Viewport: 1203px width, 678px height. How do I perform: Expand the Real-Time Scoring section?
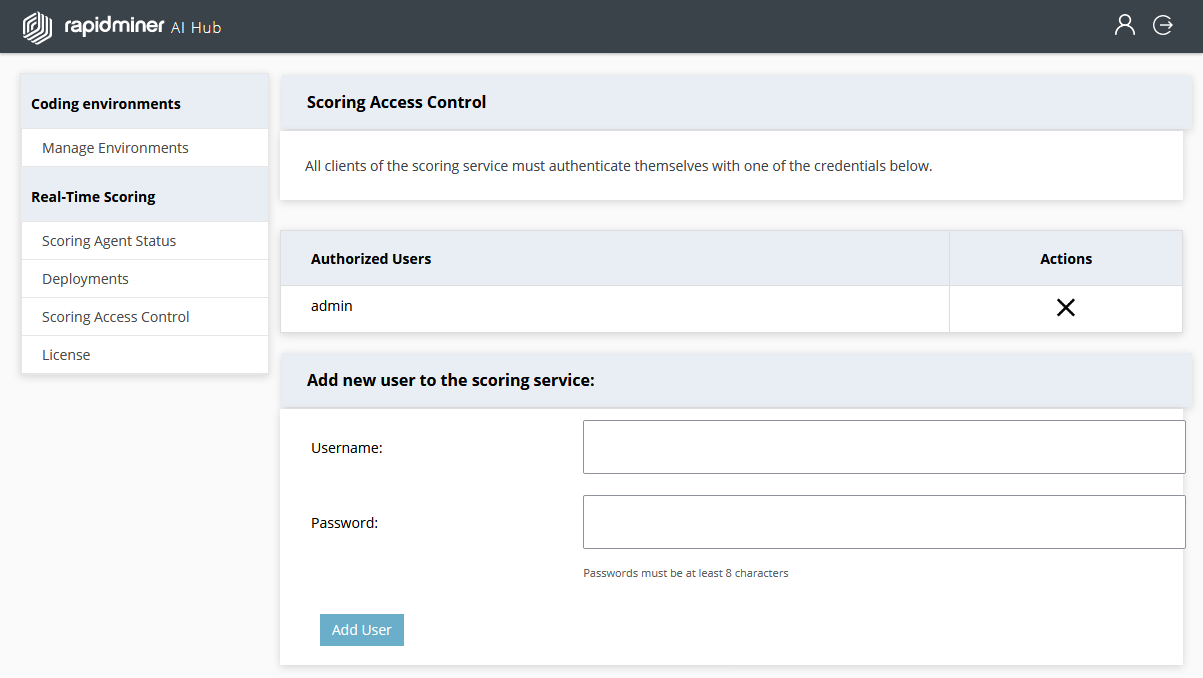click(x=95, y=196)
